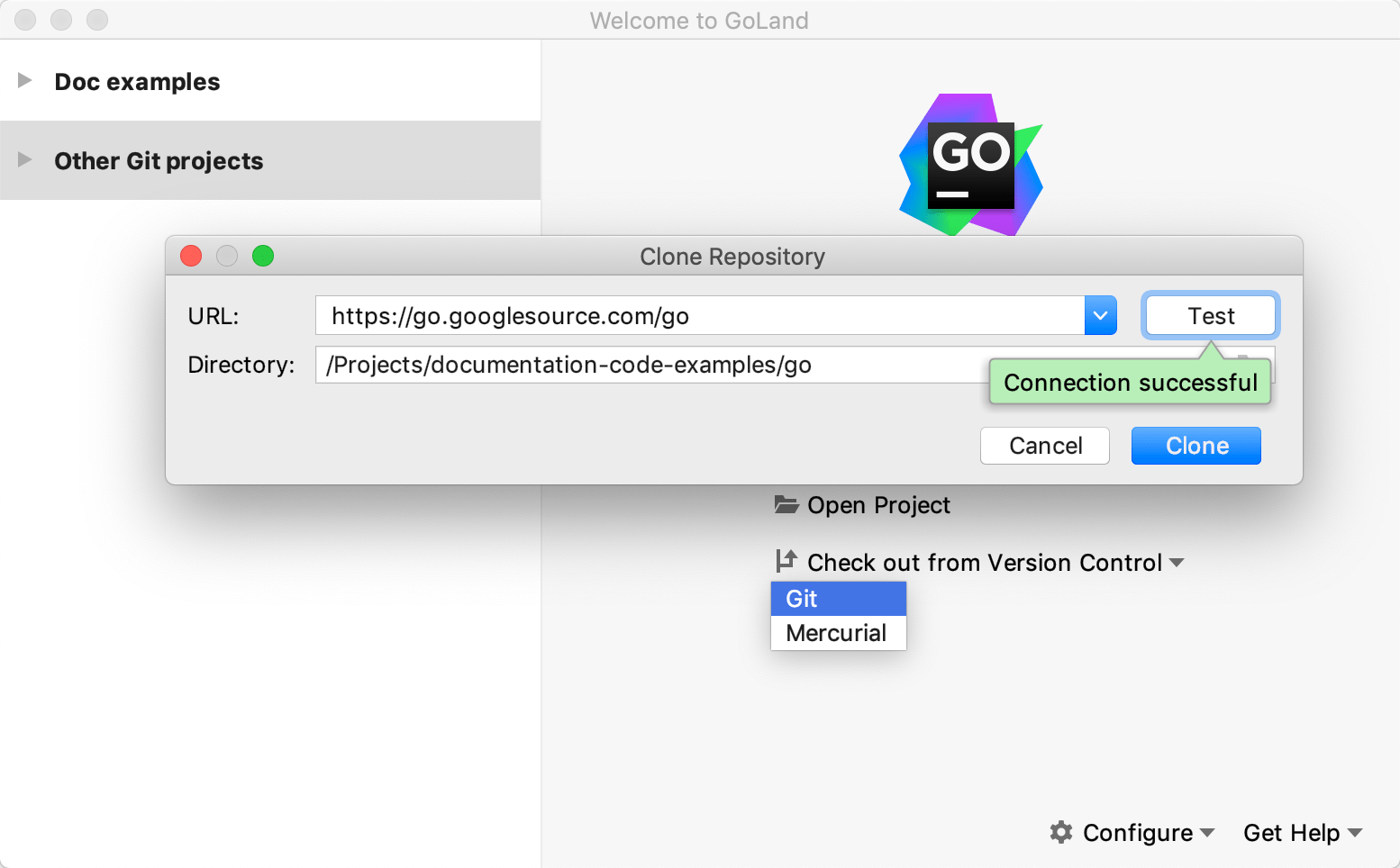Screen dimensions: 1400x868
Task: Click the Open Project folder icon
Action: [x=786, y=504]
